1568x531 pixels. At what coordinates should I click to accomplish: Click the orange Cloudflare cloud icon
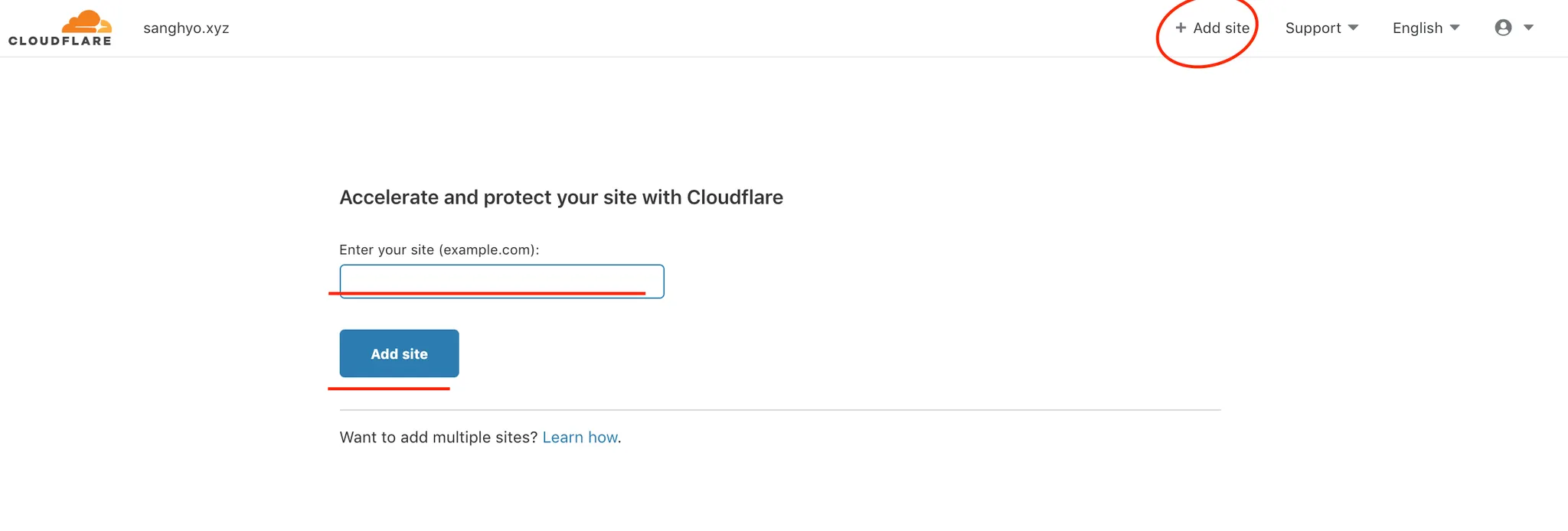[x=86, y=21]
